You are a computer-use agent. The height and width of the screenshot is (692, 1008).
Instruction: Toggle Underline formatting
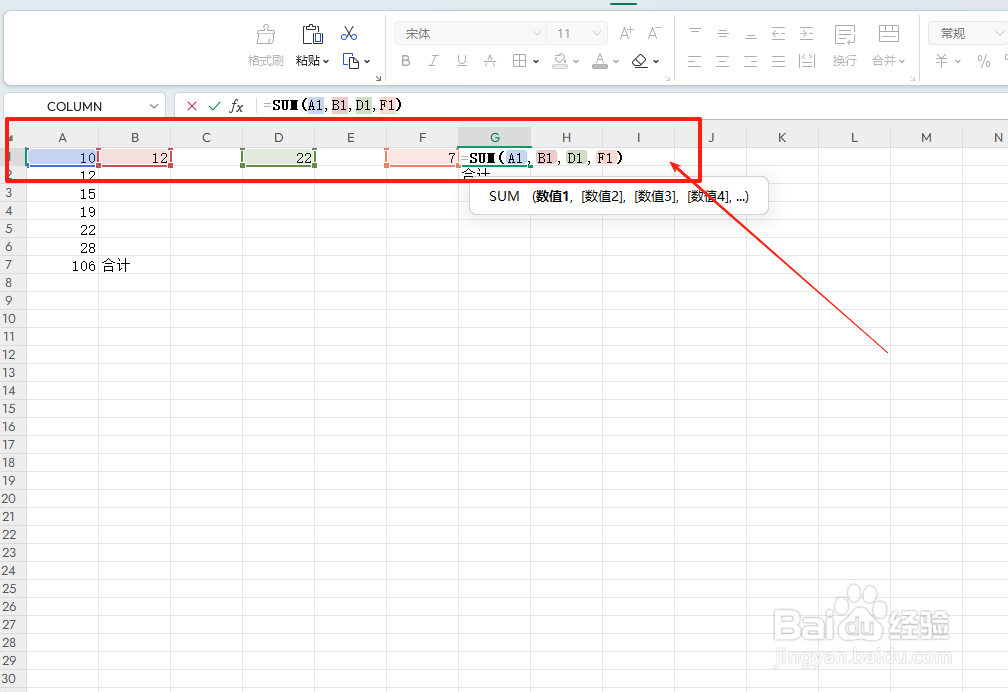click(x=462, y=61)
